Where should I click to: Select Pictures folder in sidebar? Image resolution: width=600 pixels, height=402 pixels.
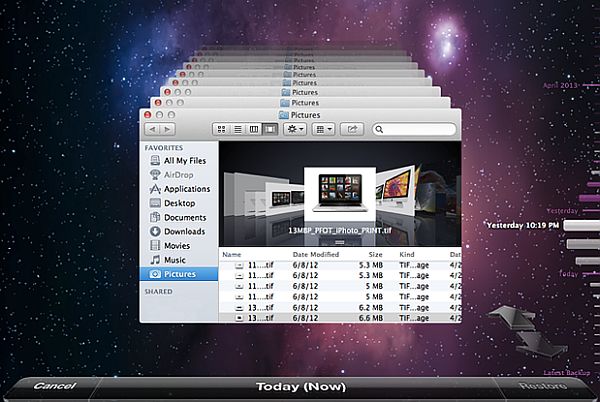(x=179, y=274)
